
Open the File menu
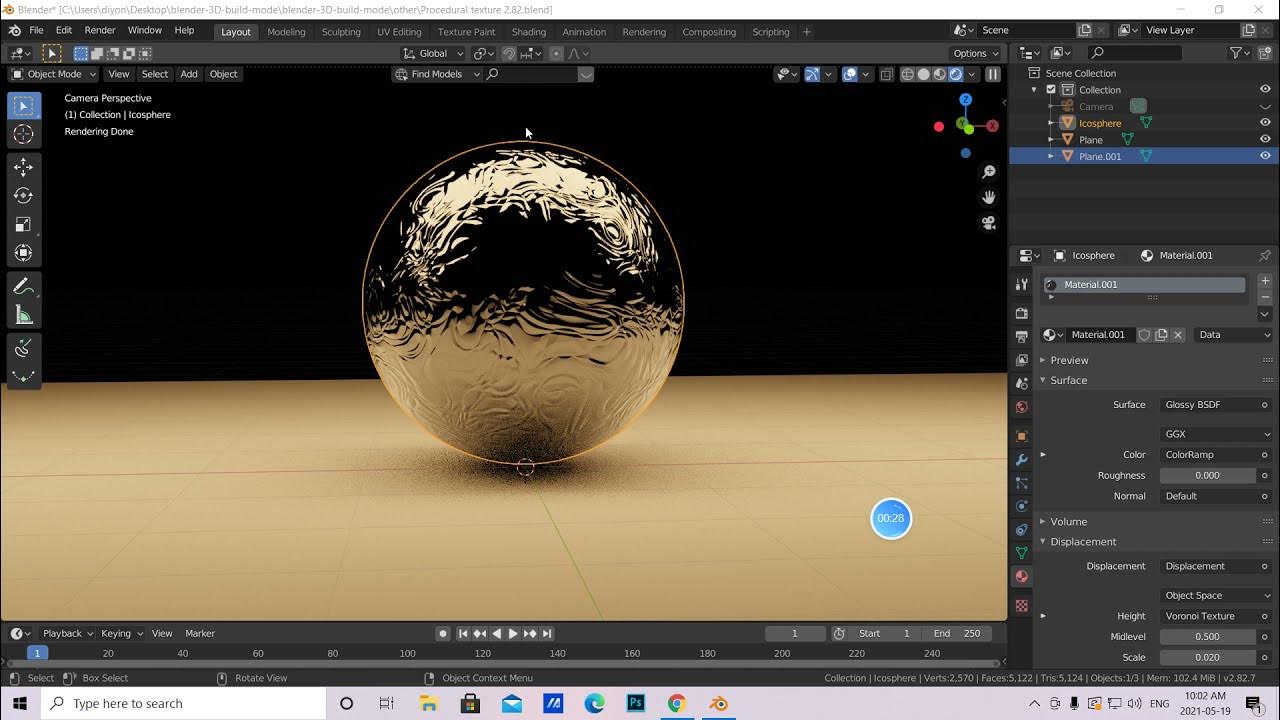tap(36, 31)
